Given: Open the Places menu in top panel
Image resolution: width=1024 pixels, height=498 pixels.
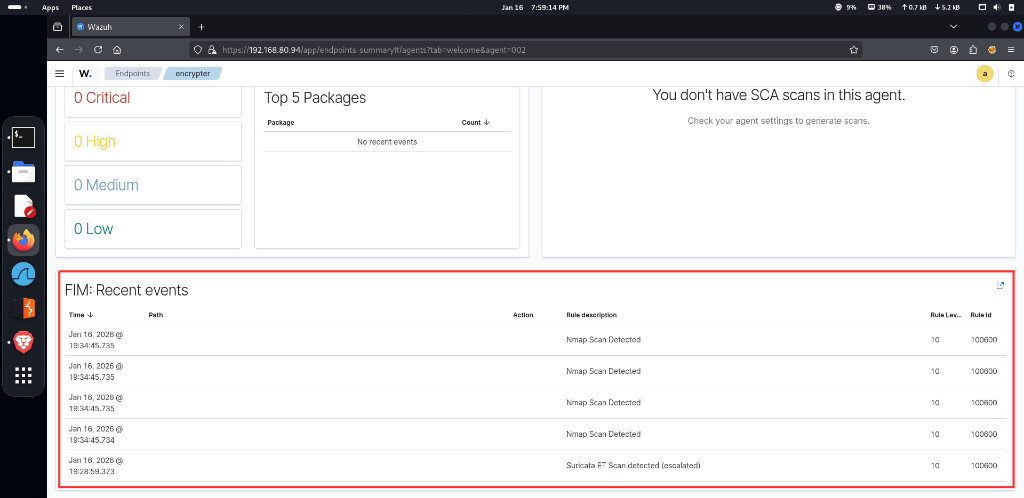Looking at the screenshot, I should [x=82, y=7].
